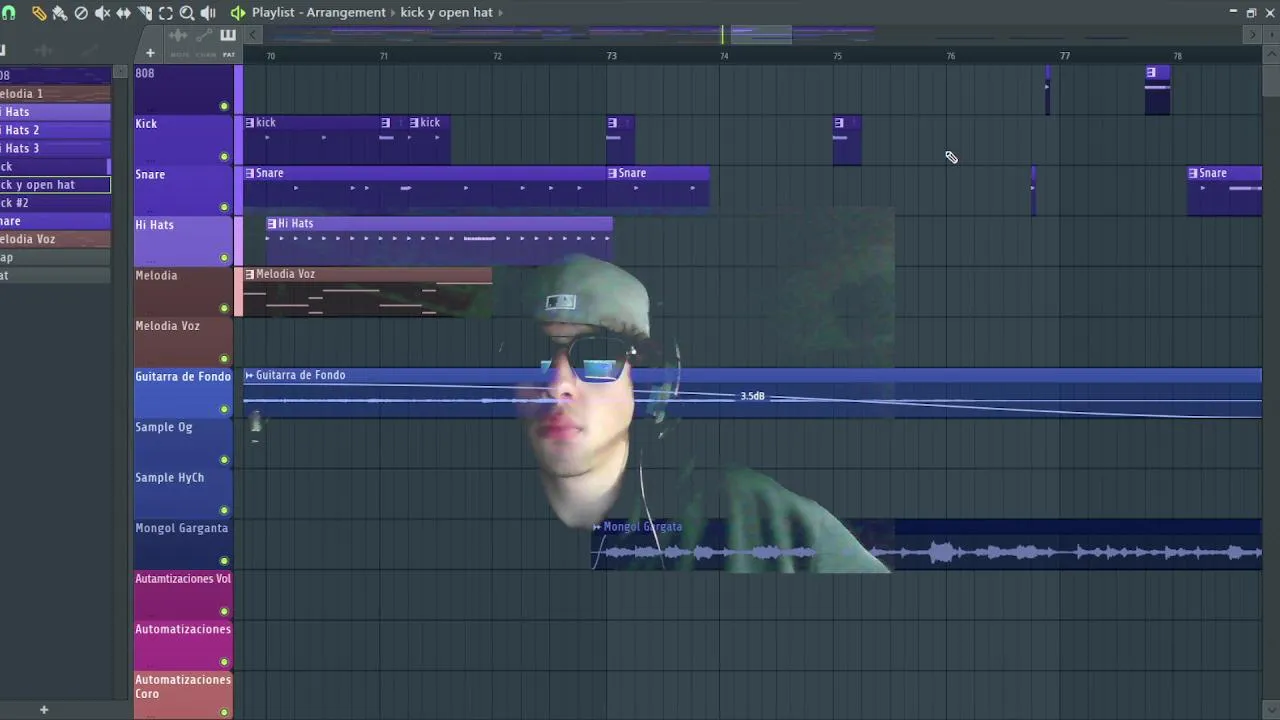Click bar 76 on the timeline ruler

951,56
